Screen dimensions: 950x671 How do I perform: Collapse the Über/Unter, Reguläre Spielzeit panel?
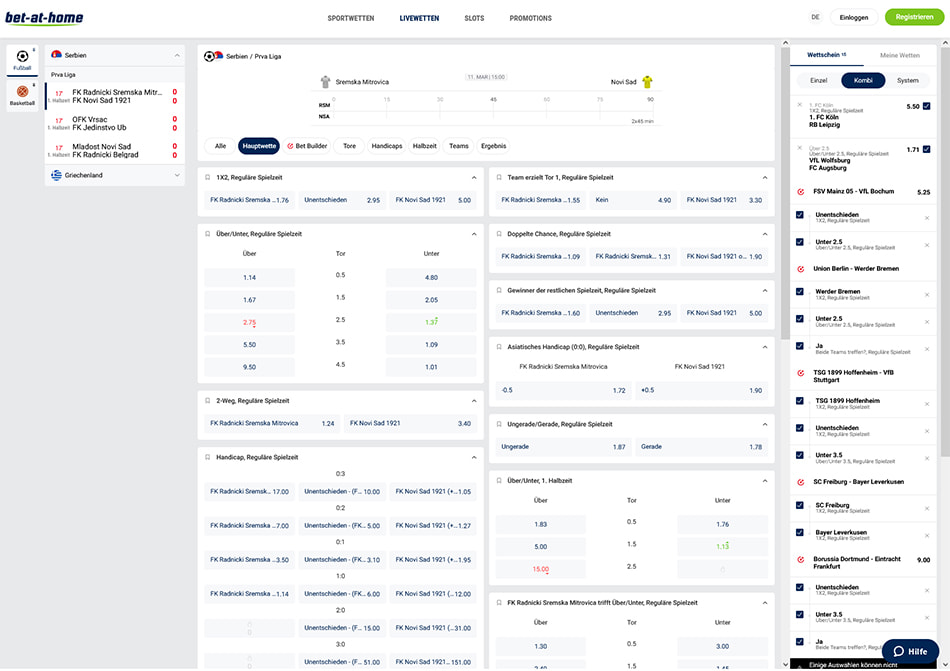coord(474,234)
